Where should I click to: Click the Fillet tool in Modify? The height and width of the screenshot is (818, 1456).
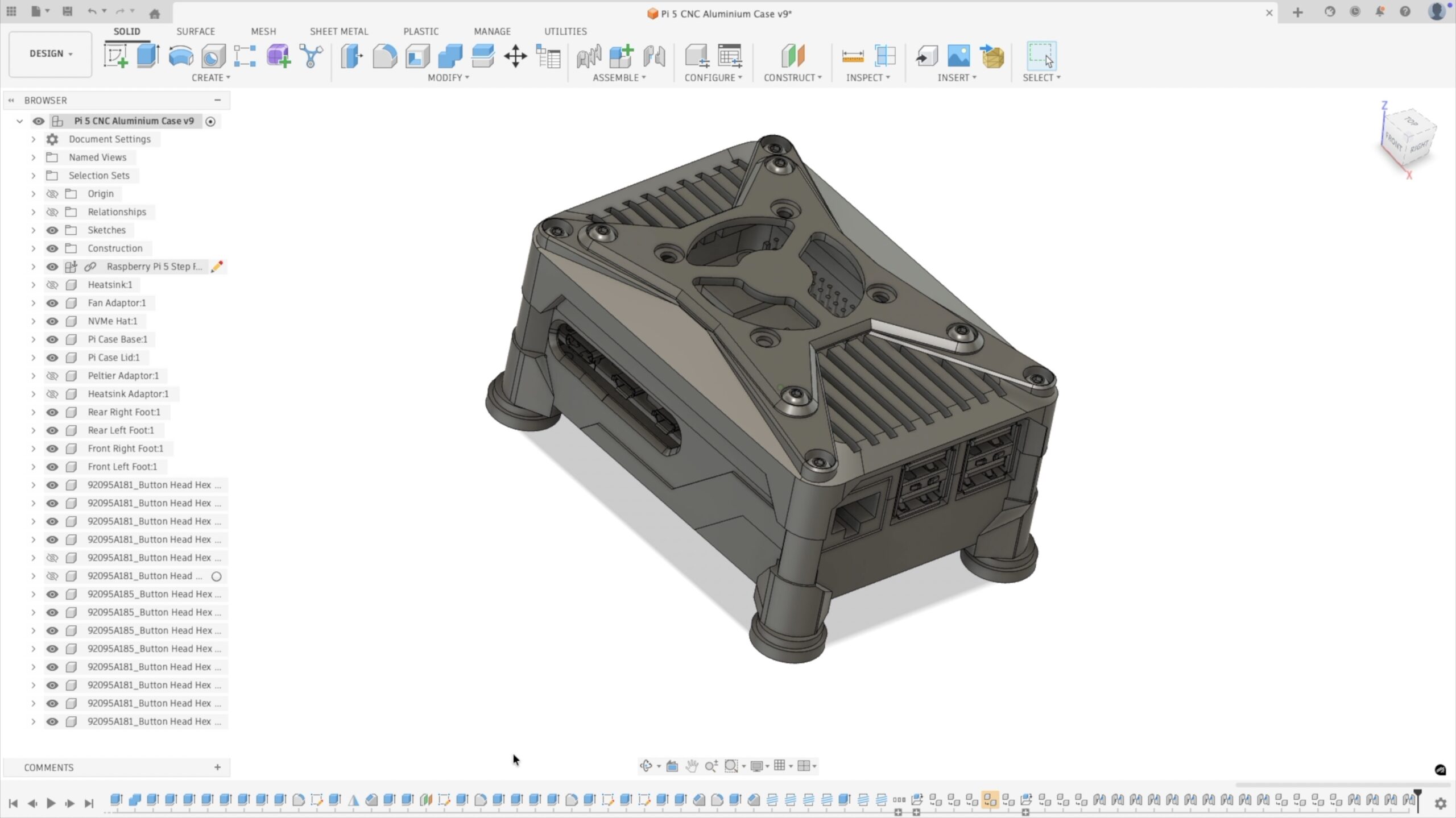(384, 56)
